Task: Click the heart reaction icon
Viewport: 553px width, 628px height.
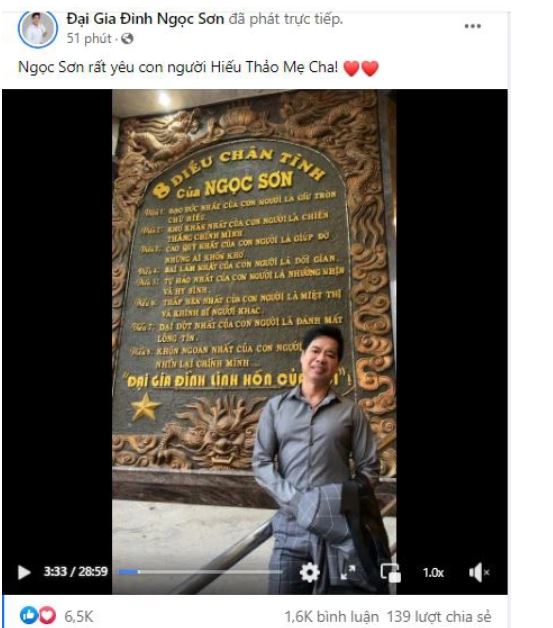Action: (x=47, y=615)
